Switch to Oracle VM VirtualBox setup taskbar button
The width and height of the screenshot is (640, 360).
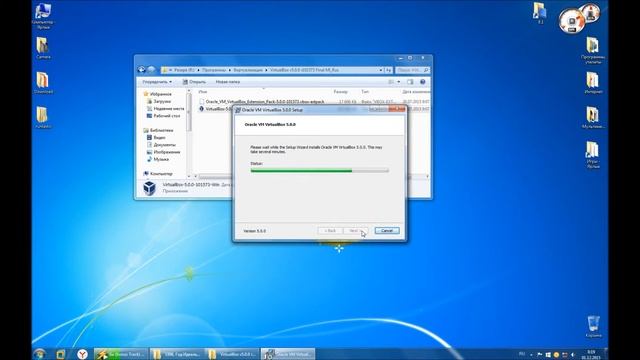point(288,354)
